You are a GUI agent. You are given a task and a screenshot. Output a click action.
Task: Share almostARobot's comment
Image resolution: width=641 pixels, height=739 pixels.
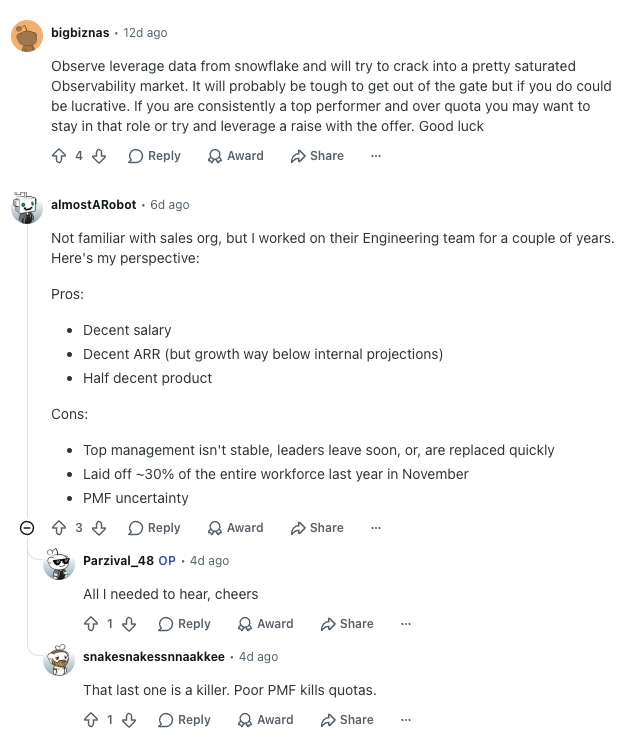point(317,528)
